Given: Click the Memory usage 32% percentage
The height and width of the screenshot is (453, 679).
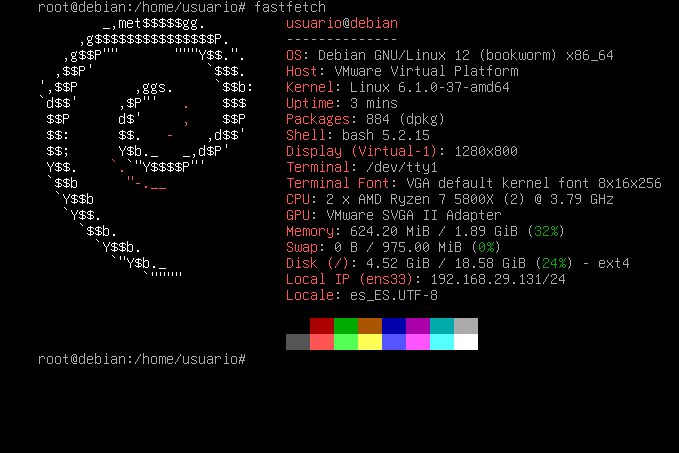Looking at the screenshot, I should [x=546, y=231].
